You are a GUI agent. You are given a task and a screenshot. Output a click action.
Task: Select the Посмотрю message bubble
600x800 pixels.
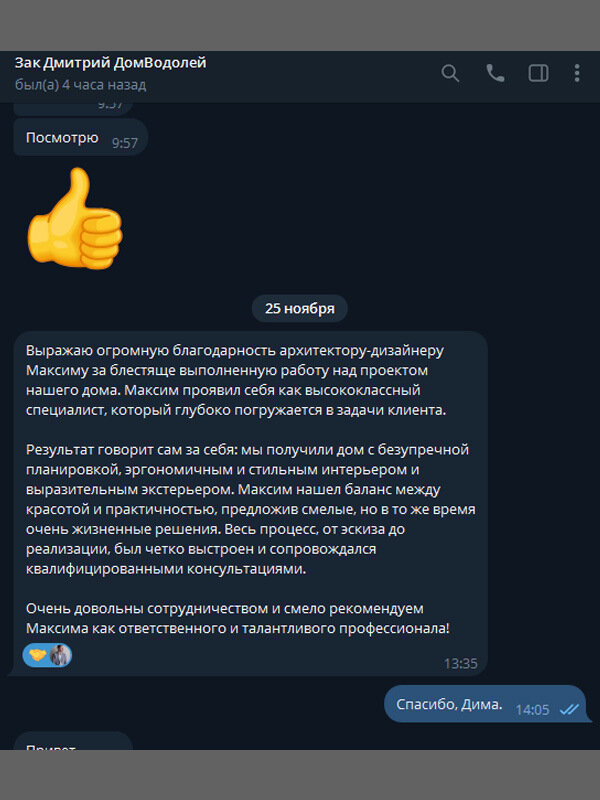tap(81, 137)
